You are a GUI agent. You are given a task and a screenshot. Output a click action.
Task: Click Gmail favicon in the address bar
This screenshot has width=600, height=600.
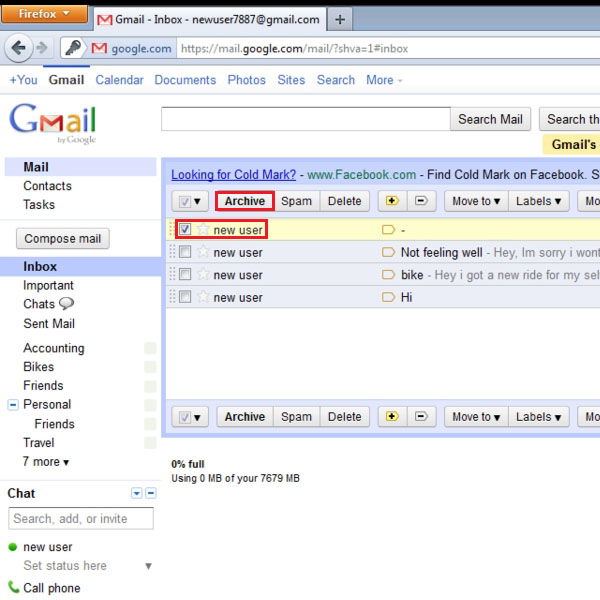(x=99, y=48)
